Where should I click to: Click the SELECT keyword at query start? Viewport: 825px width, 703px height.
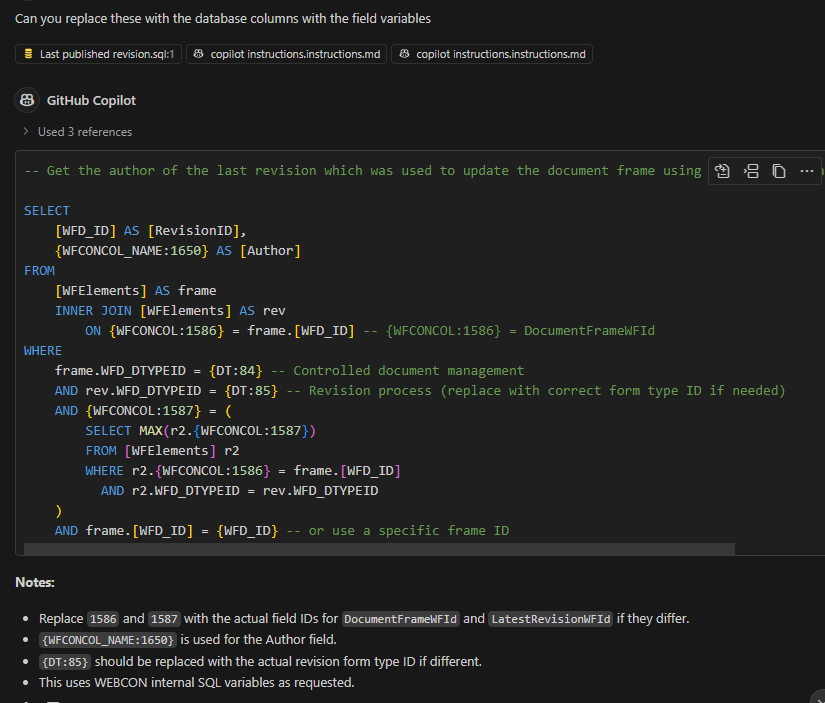(x=46, y=210)
